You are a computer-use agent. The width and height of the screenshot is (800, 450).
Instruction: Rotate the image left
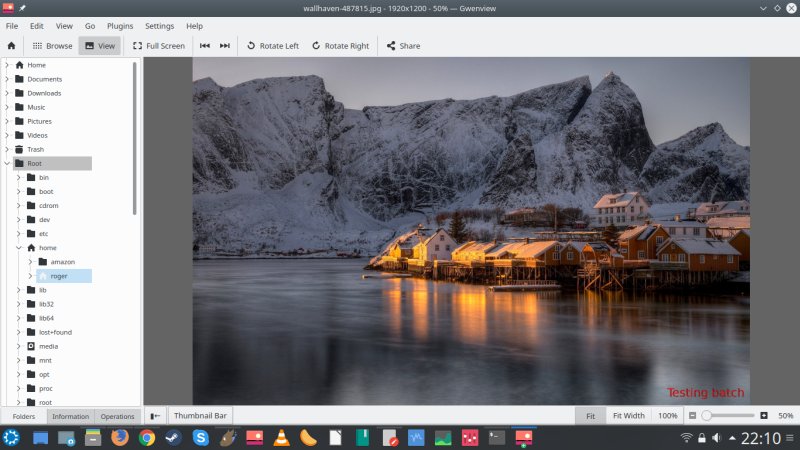272,45
